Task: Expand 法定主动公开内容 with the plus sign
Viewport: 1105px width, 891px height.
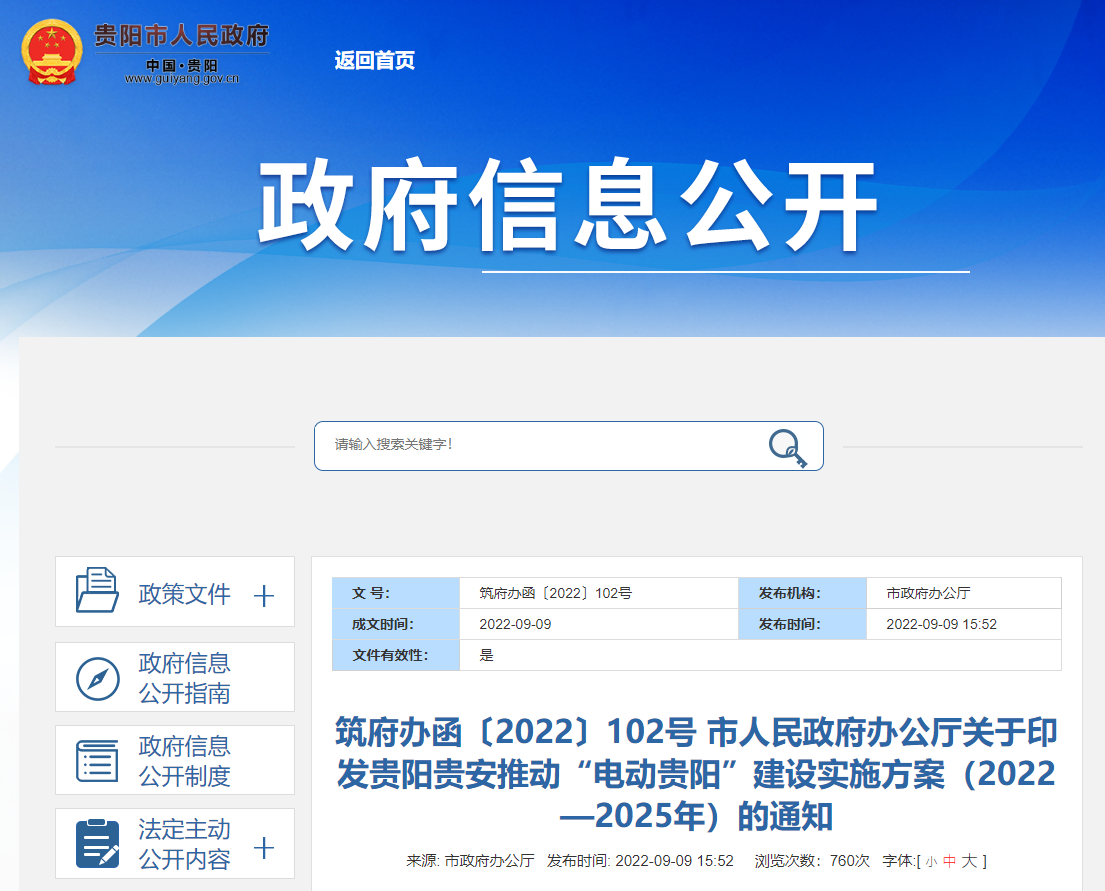Action: (264, 847)
